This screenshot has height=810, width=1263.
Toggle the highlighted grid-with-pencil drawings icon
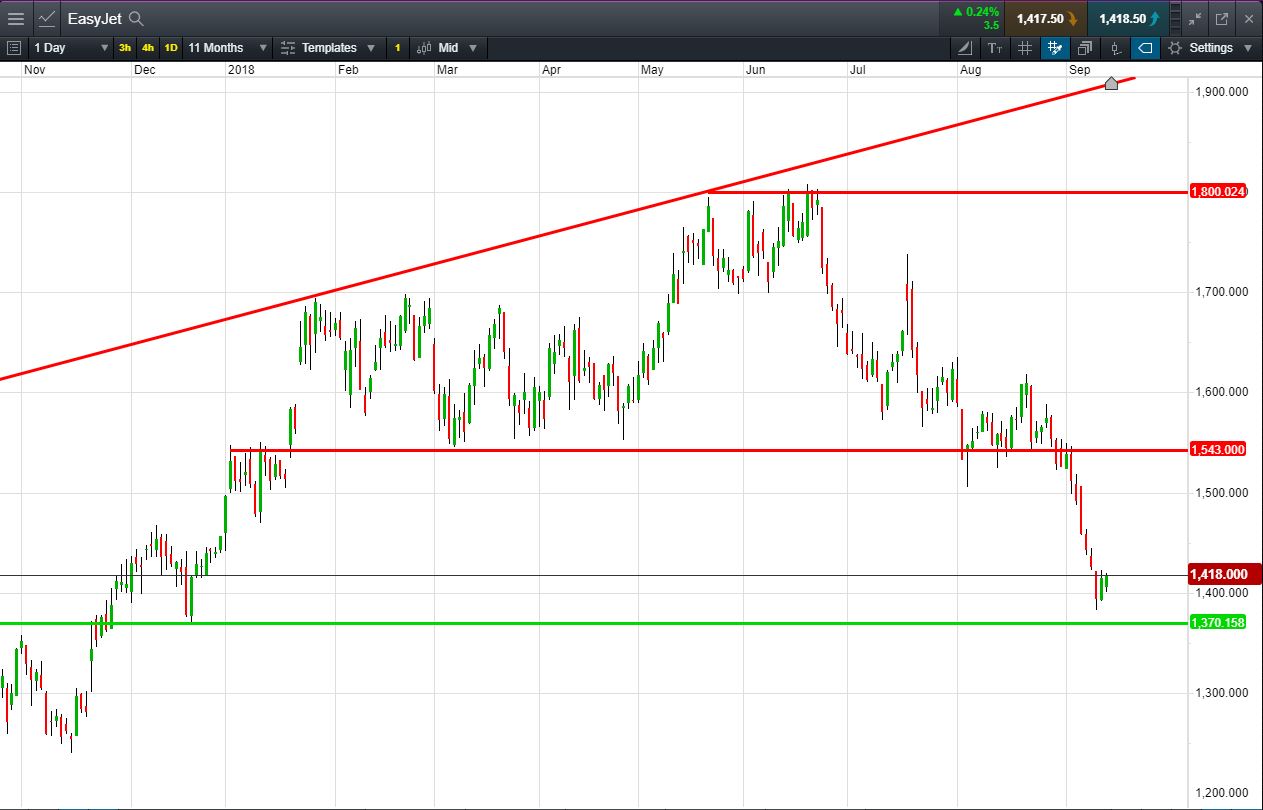1055,47
